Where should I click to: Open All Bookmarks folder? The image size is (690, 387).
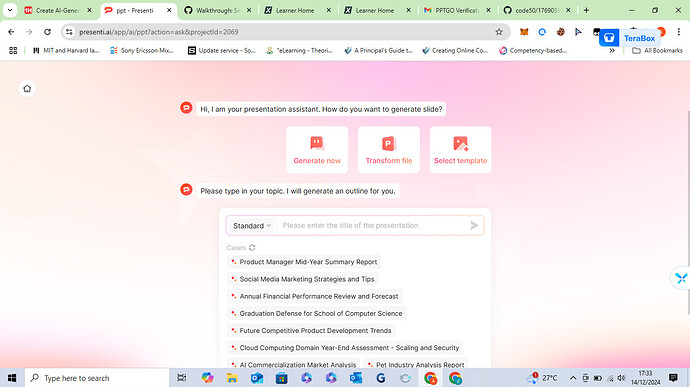657,51
